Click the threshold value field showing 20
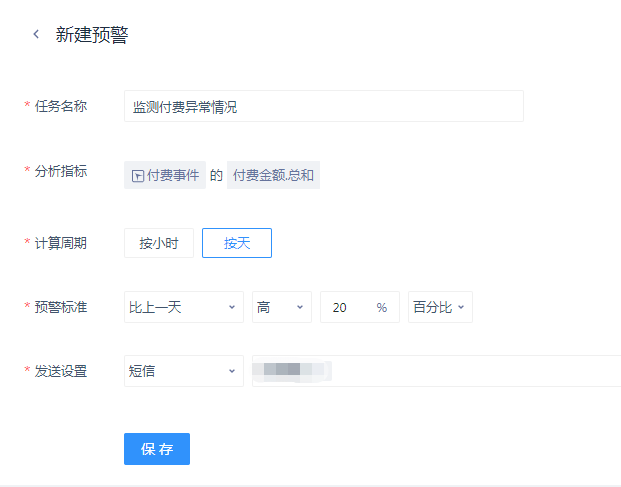This screenshot has height=487, width=621. click(x=345, y=308)
